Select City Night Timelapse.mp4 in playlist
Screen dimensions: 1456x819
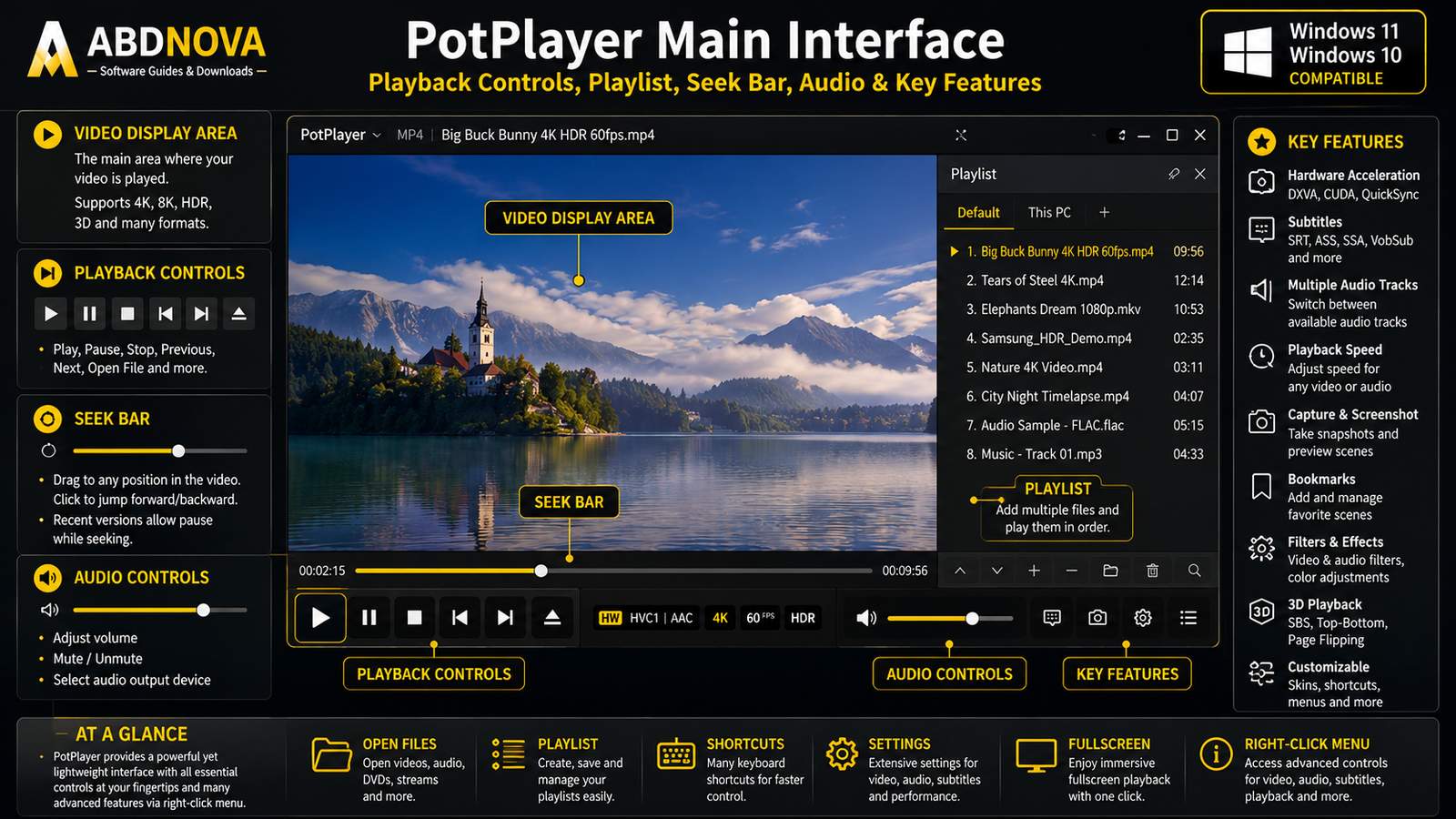[1077, 397]
